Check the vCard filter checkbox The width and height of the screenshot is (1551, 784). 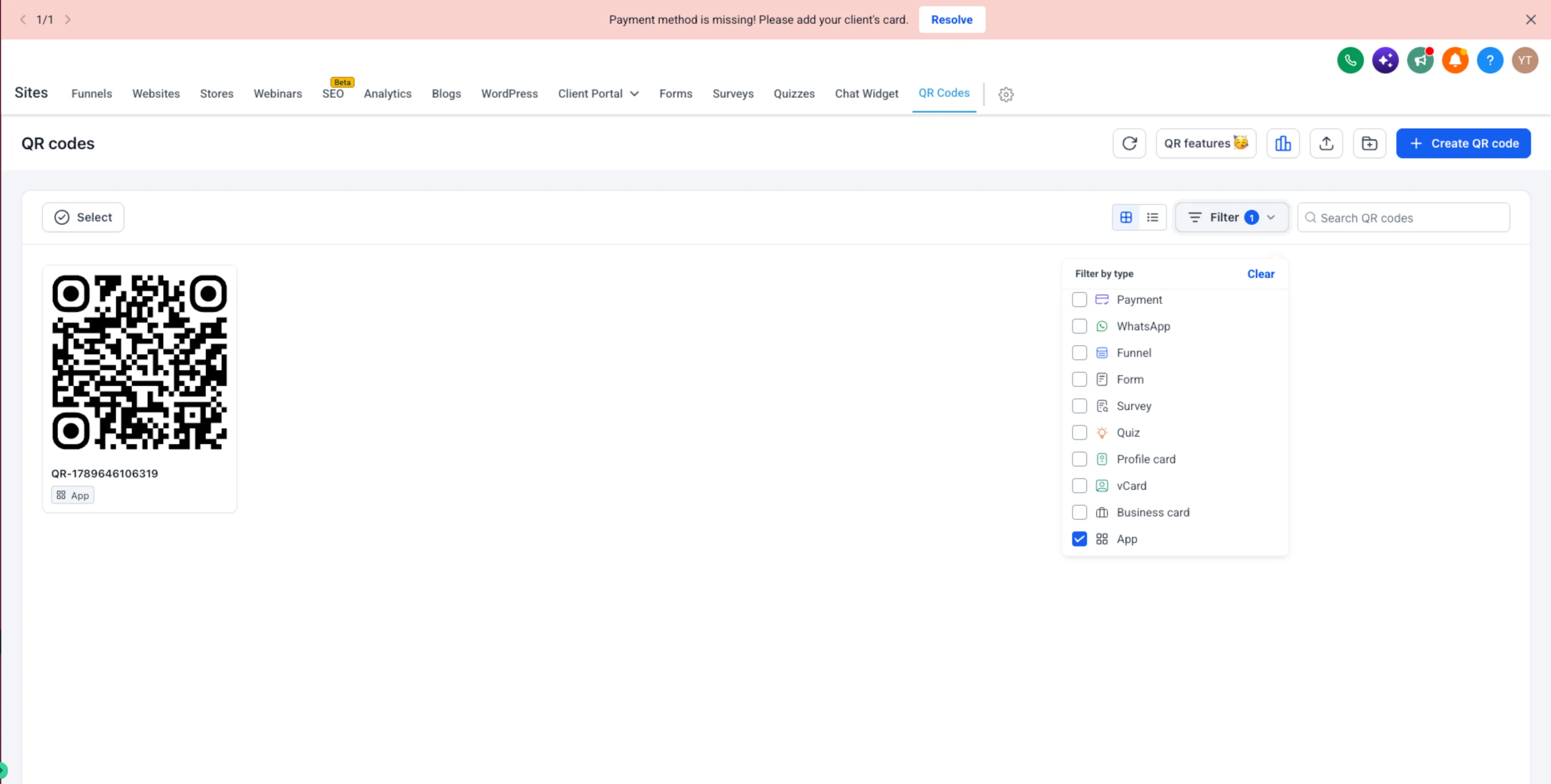point(1079,486)
